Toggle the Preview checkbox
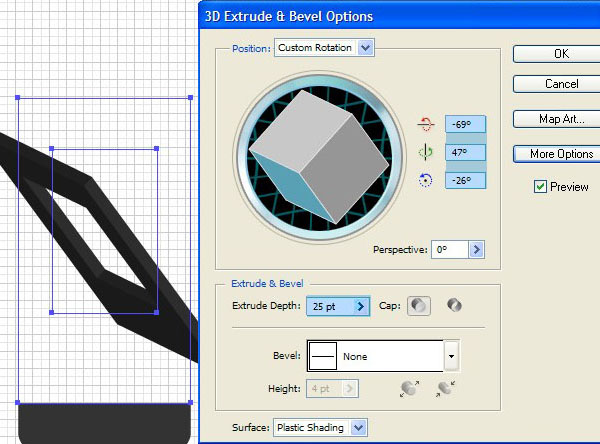 pyautogui.click(x=540, y=187)
